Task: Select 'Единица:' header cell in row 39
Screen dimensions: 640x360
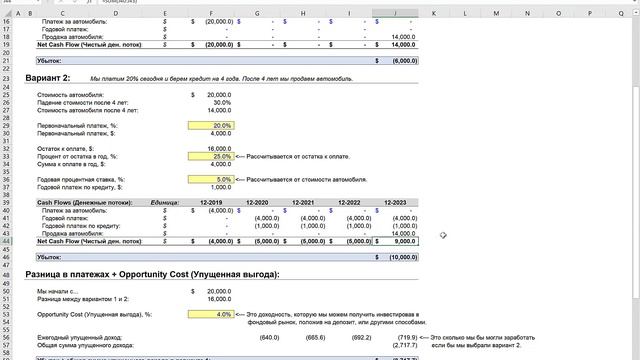Action: 164,202
